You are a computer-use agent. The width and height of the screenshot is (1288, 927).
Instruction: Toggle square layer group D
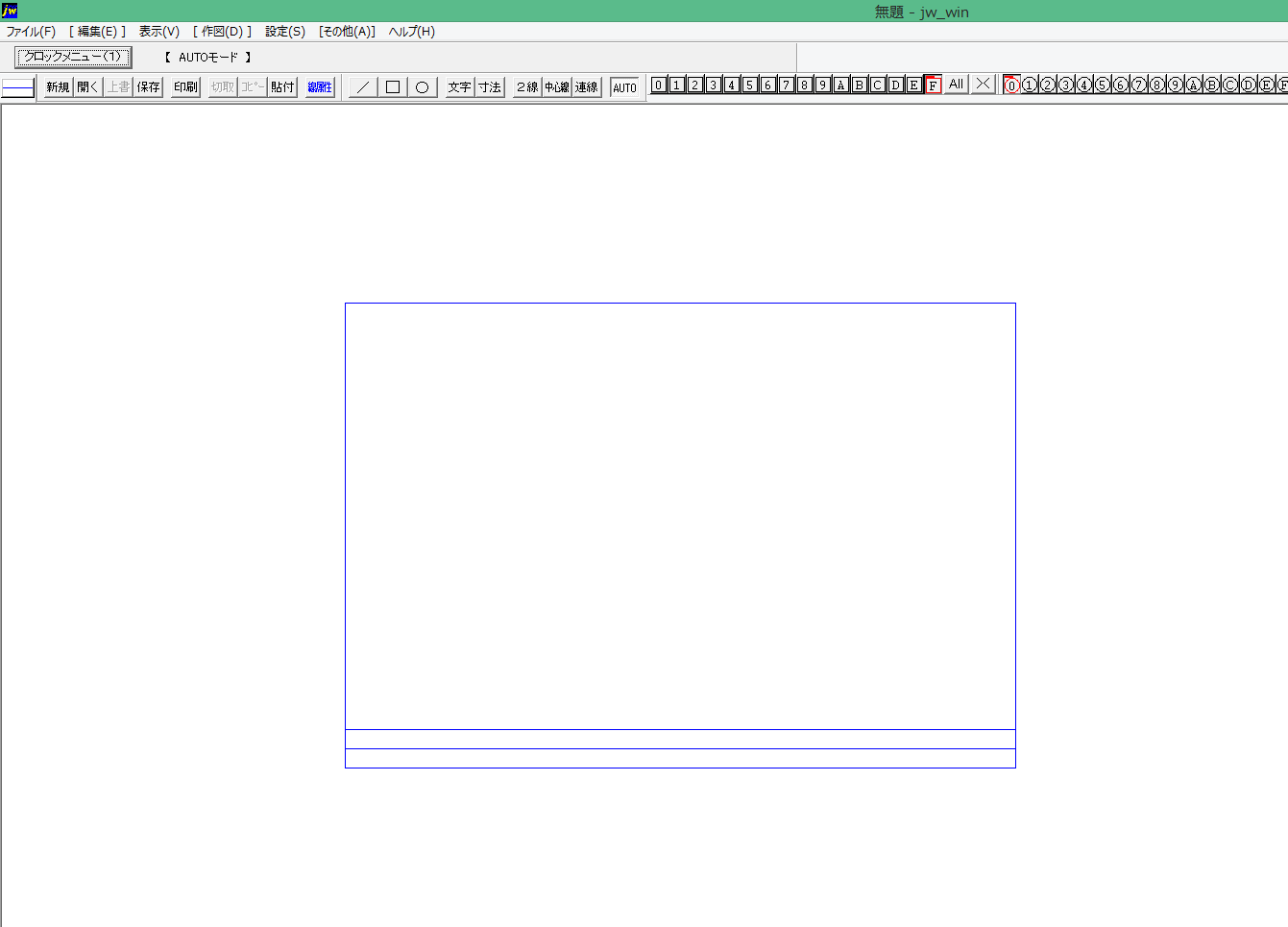(896, 85)
